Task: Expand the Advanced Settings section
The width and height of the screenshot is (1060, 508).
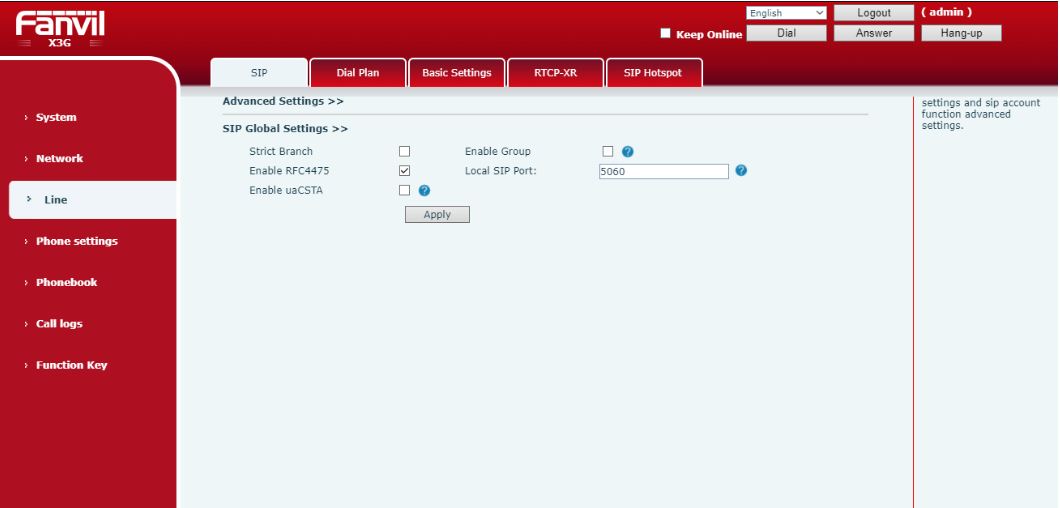Action: point(283,101)
